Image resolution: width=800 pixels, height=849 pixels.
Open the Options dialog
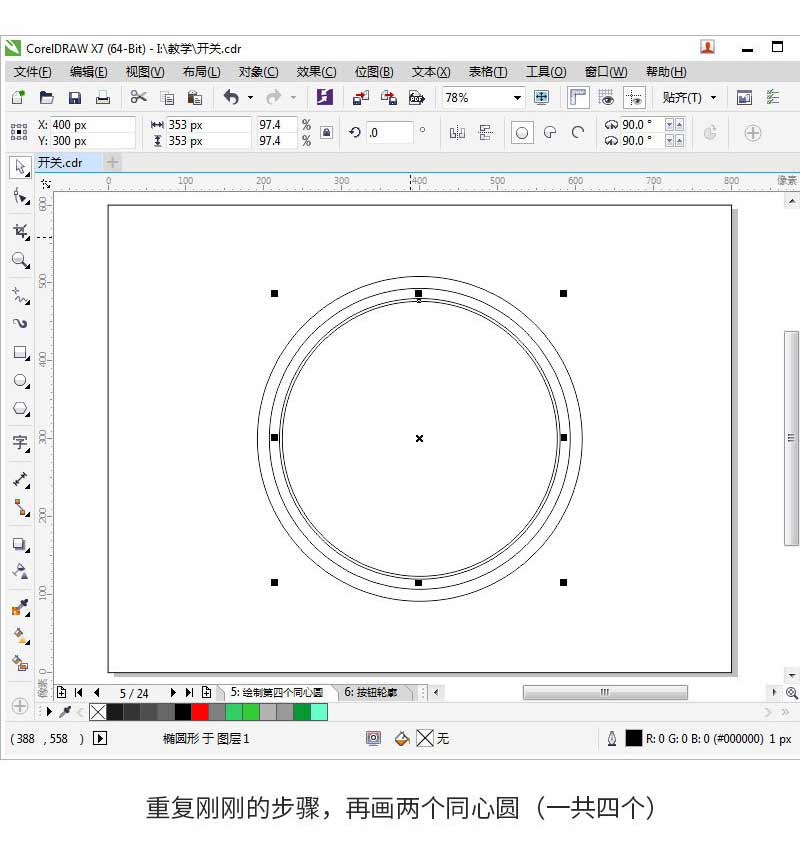pos(773,97)
